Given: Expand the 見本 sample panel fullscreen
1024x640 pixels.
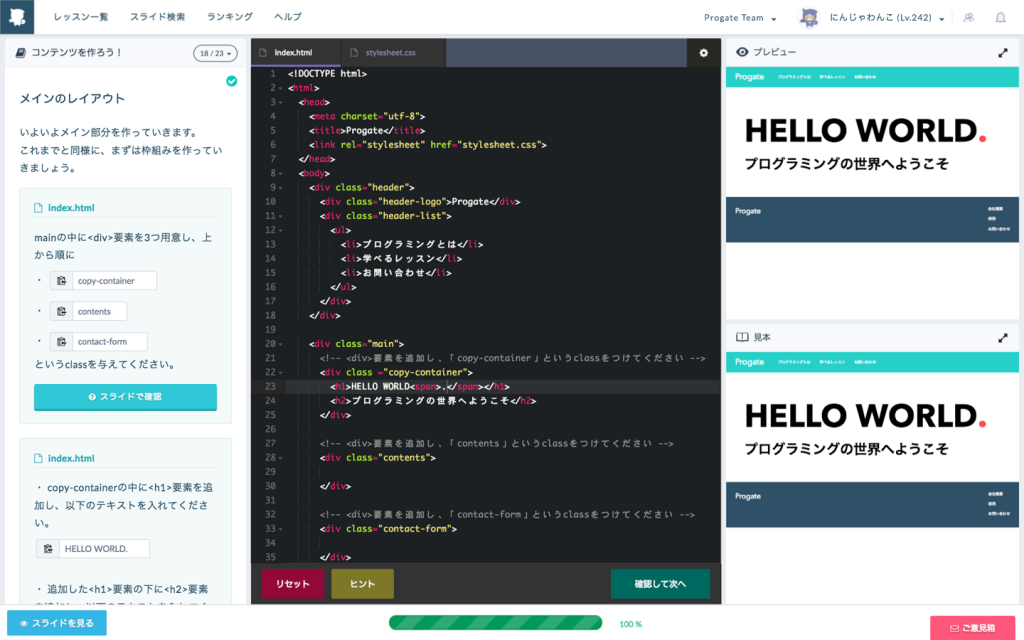Looking at the screenshot, I should (1002, 338).
